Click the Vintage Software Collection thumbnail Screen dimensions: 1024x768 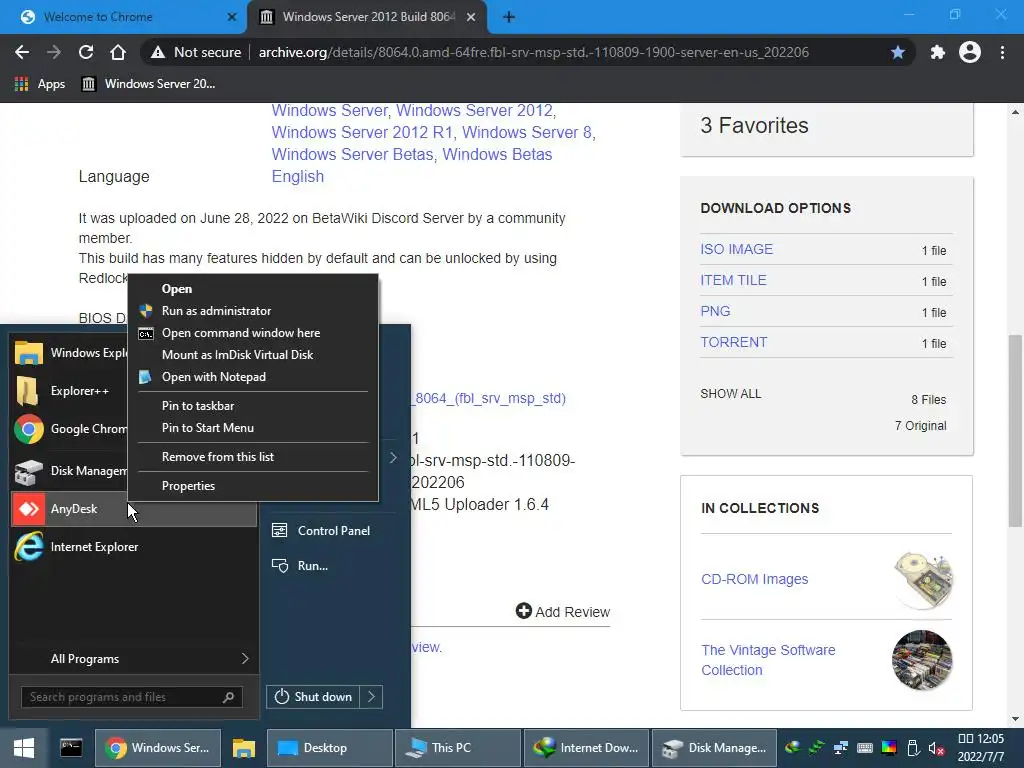(x=922, y=660)
